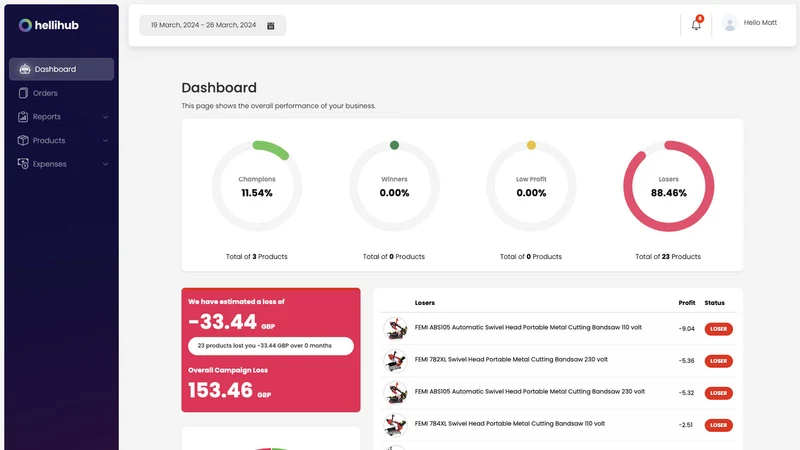Viewport: 800px width, 450px height.
Task: Click the Dashboard icon in sidebar
Action: coord(24,69)
